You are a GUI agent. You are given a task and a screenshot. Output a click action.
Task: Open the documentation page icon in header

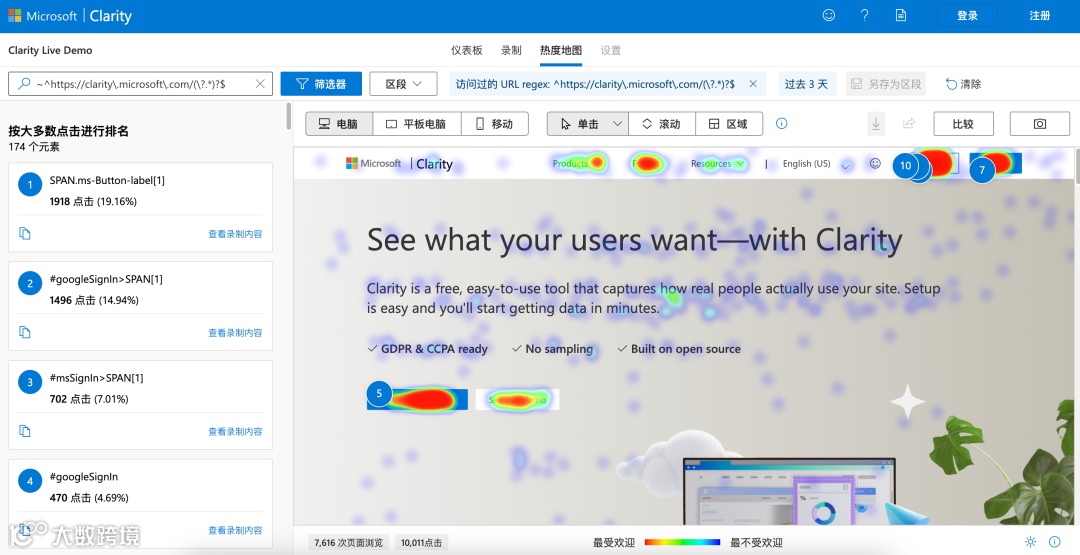tap(901, 15)
